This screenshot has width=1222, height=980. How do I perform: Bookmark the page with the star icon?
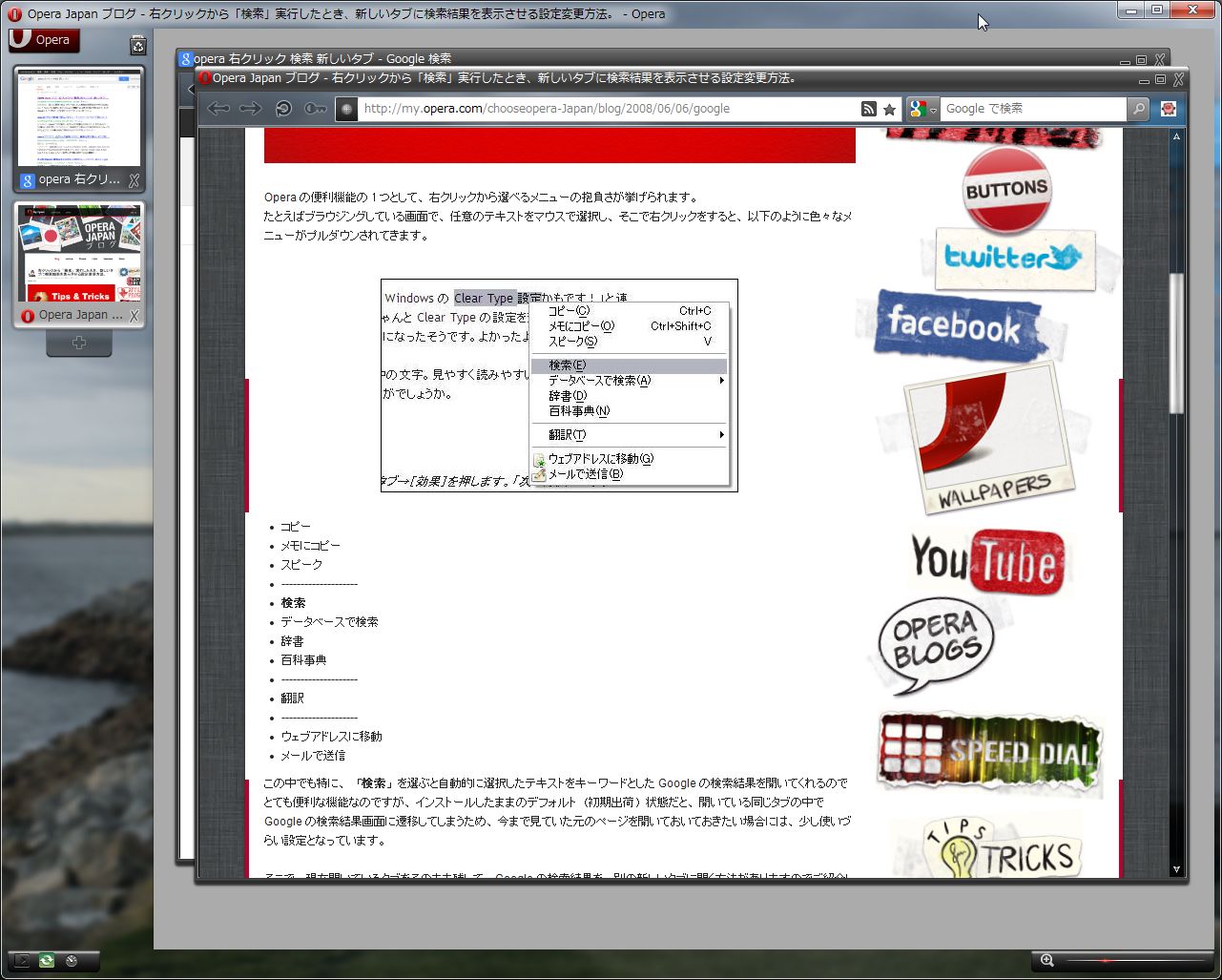tap(889, 109)
